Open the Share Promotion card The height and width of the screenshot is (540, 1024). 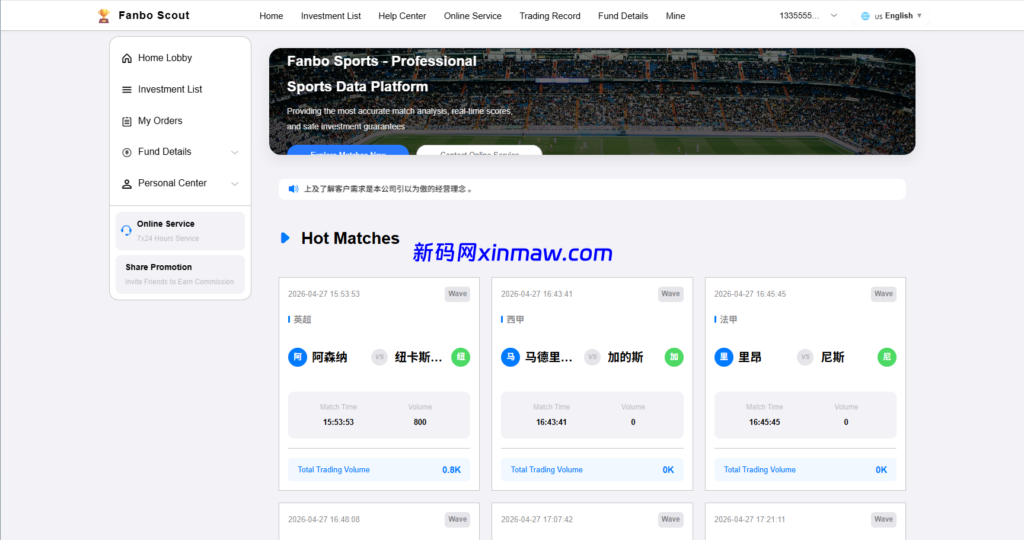180,274
